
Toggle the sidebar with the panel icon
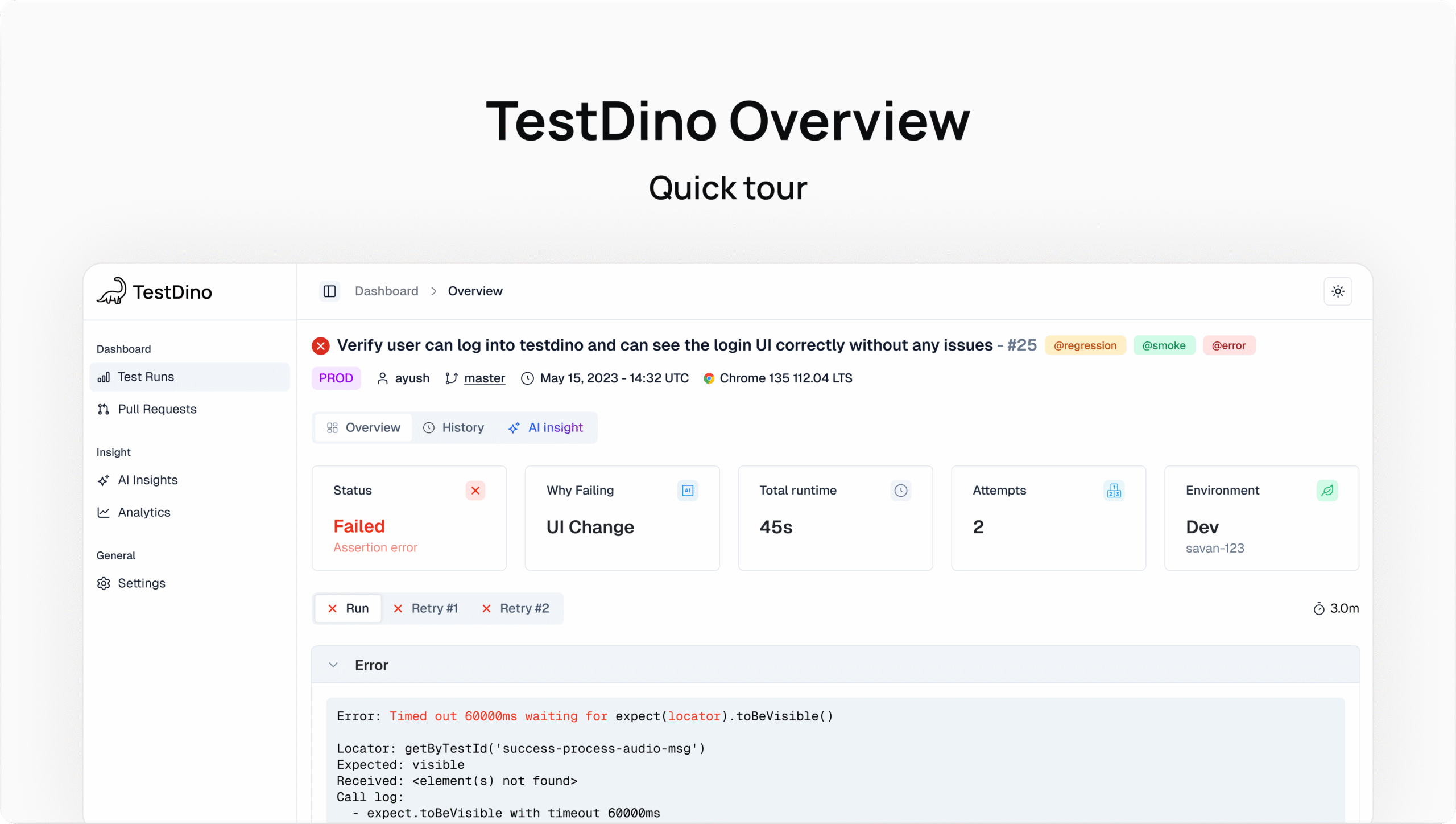point(329,291)
